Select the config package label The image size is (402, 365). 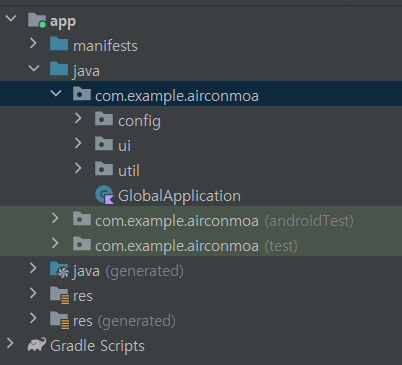point(139,121)
